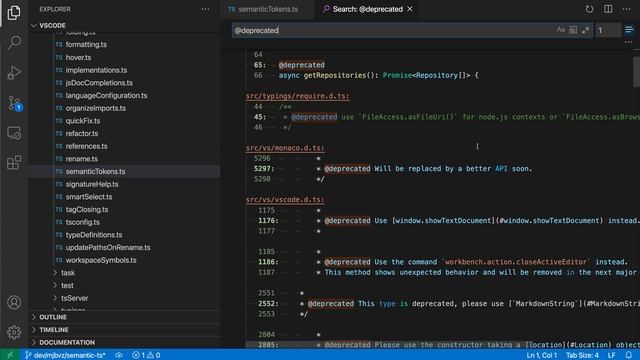Follow src/typings/require.d.ts result link
This screenshot has width=640, height=360.
[x=297, y=96]
